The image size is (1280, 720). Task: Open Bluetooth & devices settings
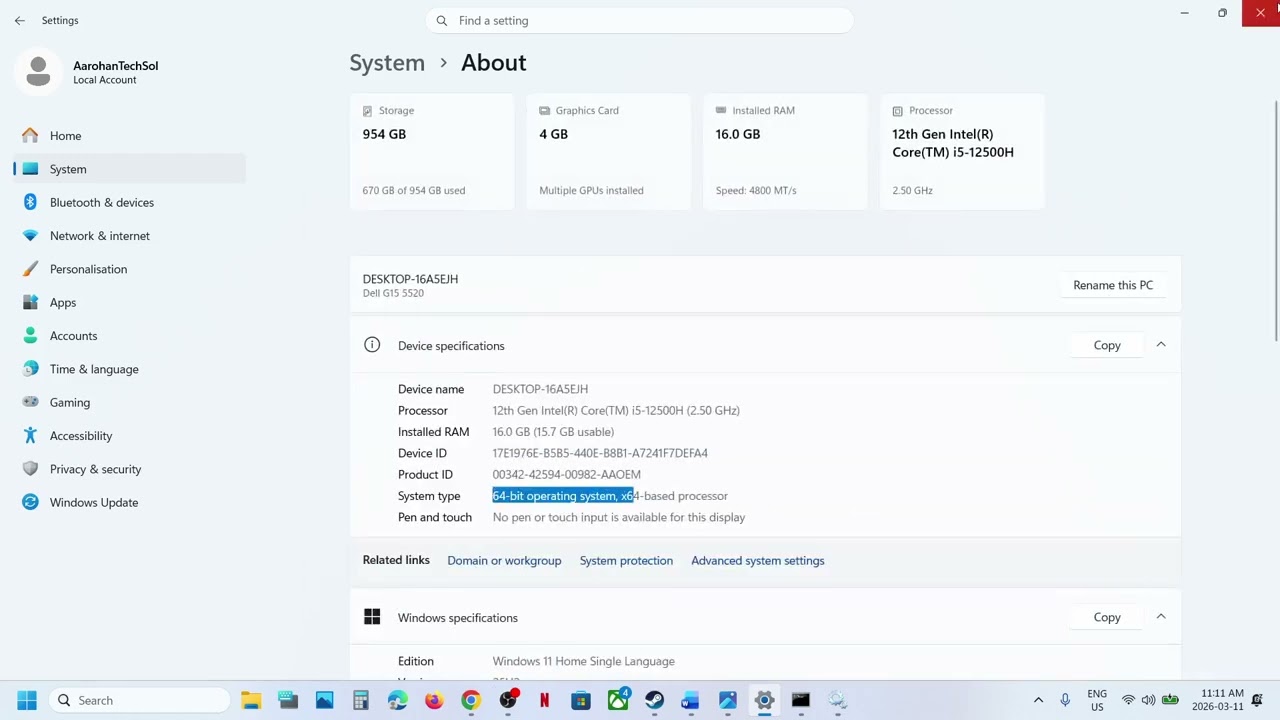(130, 202)
